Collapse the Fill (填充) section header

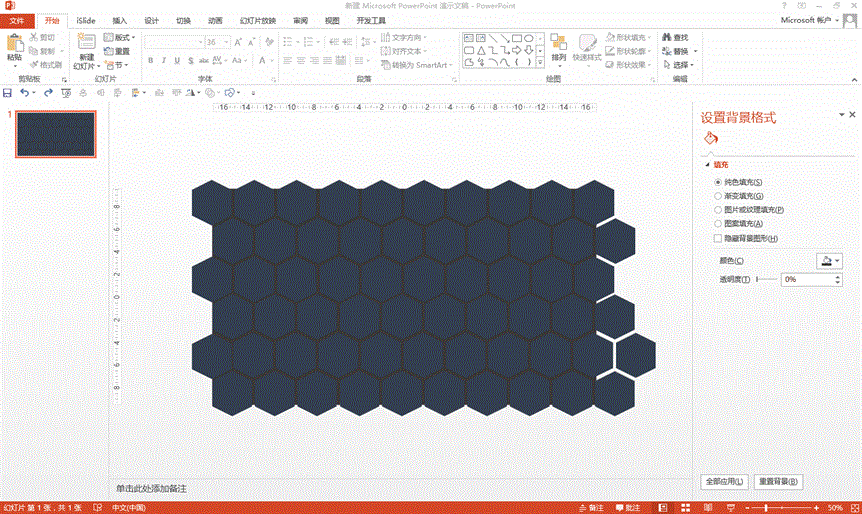point(709,164)
